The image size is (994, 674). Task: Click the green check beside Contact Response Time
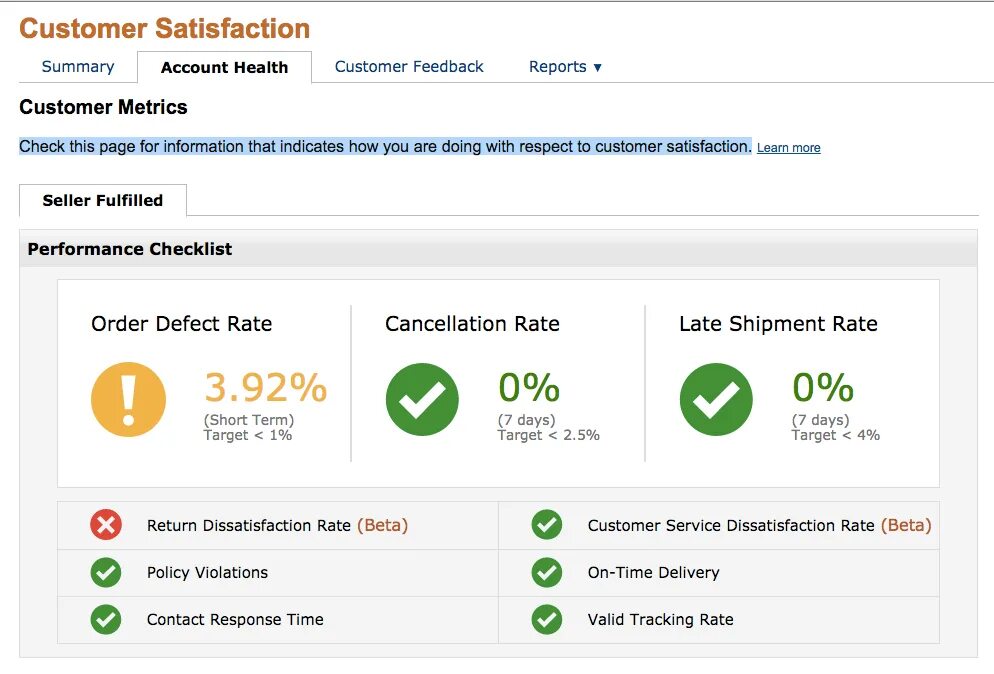[x=106, y=619]
